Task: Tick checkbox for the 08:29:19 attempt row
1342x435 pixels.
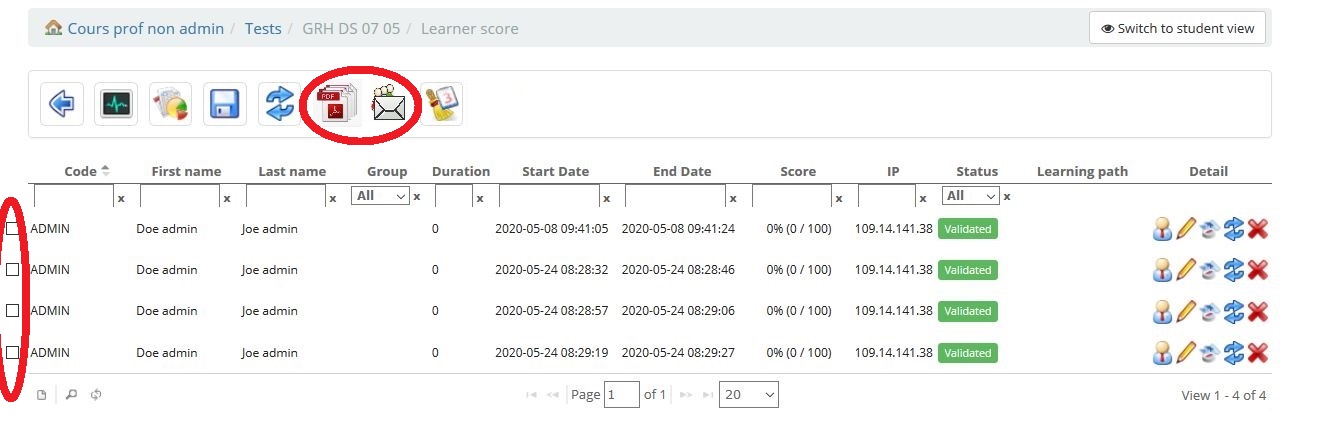Action: coord(13,352)
